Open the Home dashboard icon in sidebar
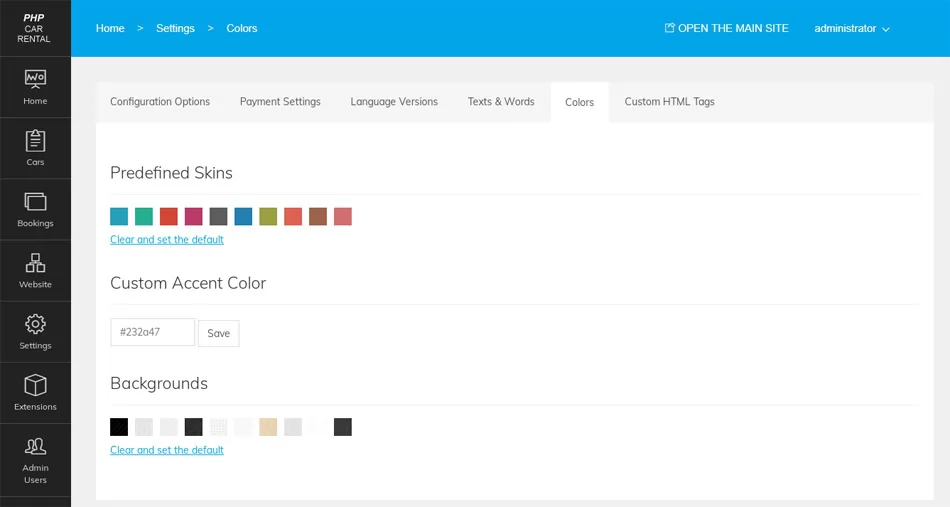 point(35,79)
